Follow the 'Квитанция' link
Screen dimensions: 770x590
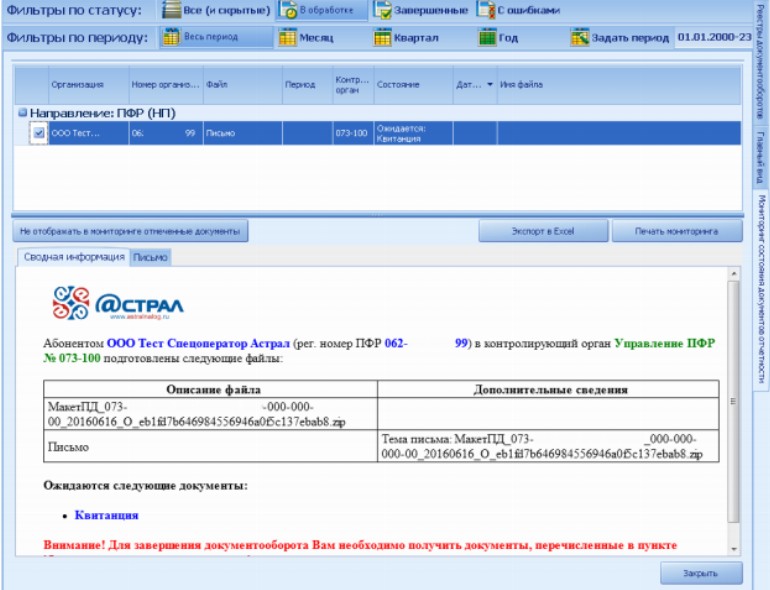[x=106, y=515]
